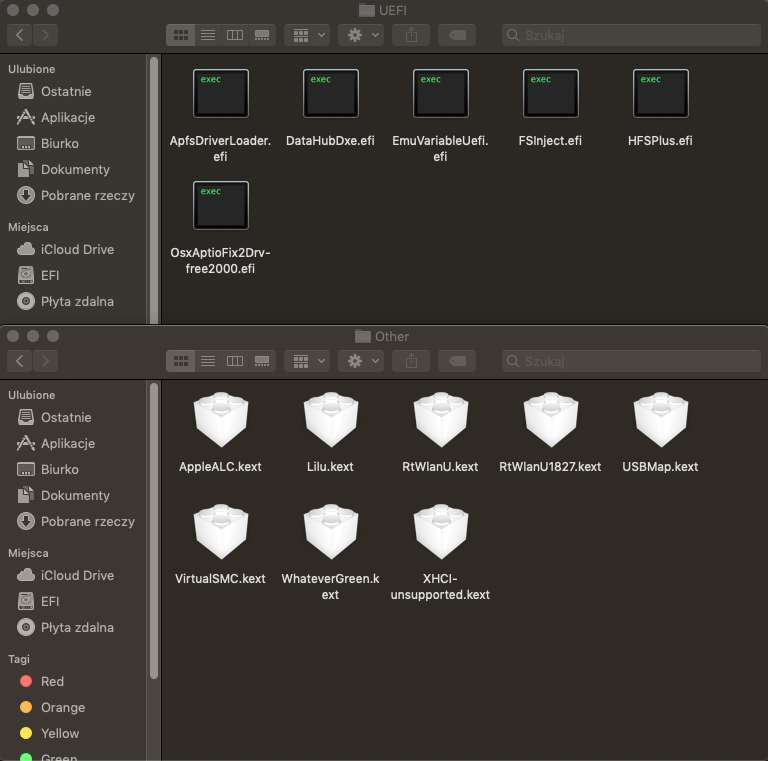Switch UEFI window to list view
This screenshot has height=761, width=768.
(x=208, y=35)
